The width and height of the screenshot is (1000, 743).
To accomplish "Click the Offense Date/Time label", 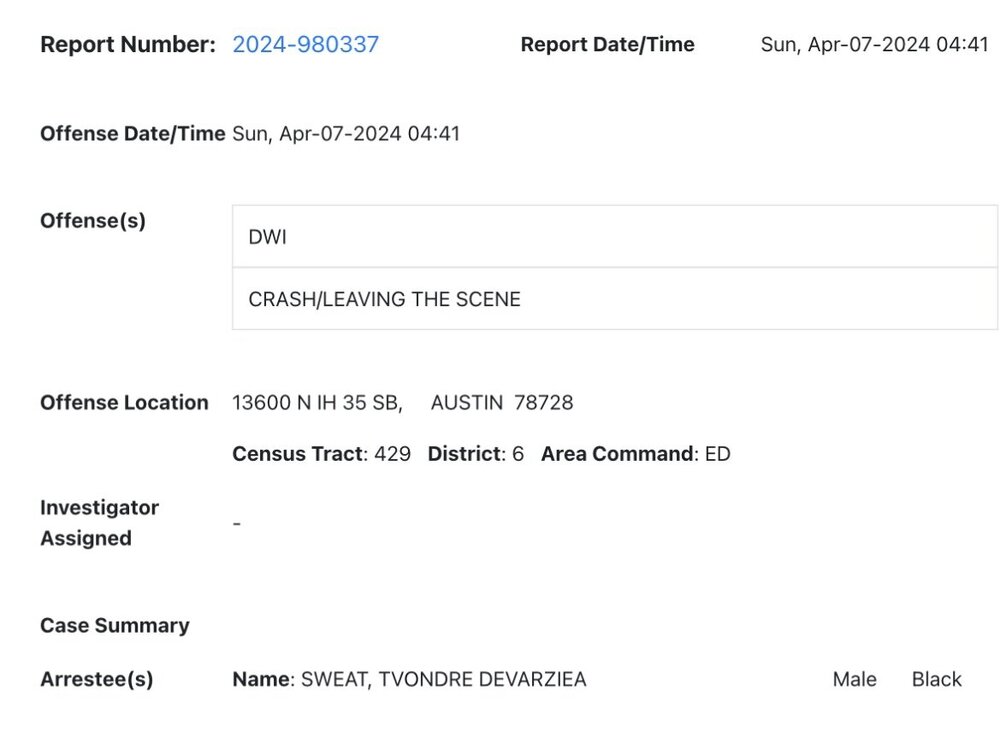I will coord(132,133).
